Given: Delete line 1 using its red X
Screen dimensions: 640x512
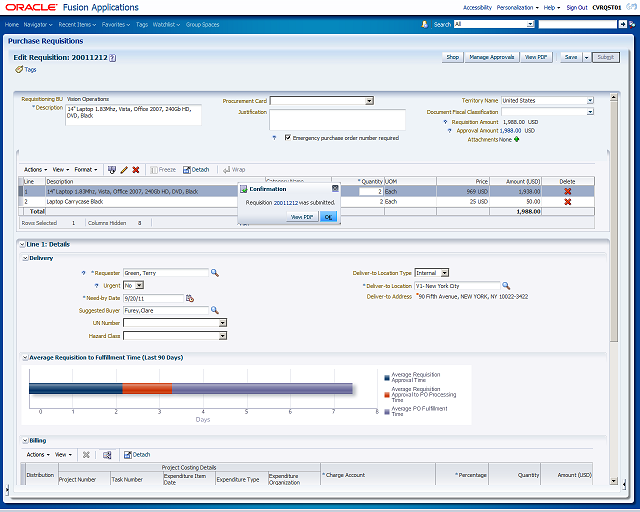Looking at the screenshot, I should tap(567, 191).
